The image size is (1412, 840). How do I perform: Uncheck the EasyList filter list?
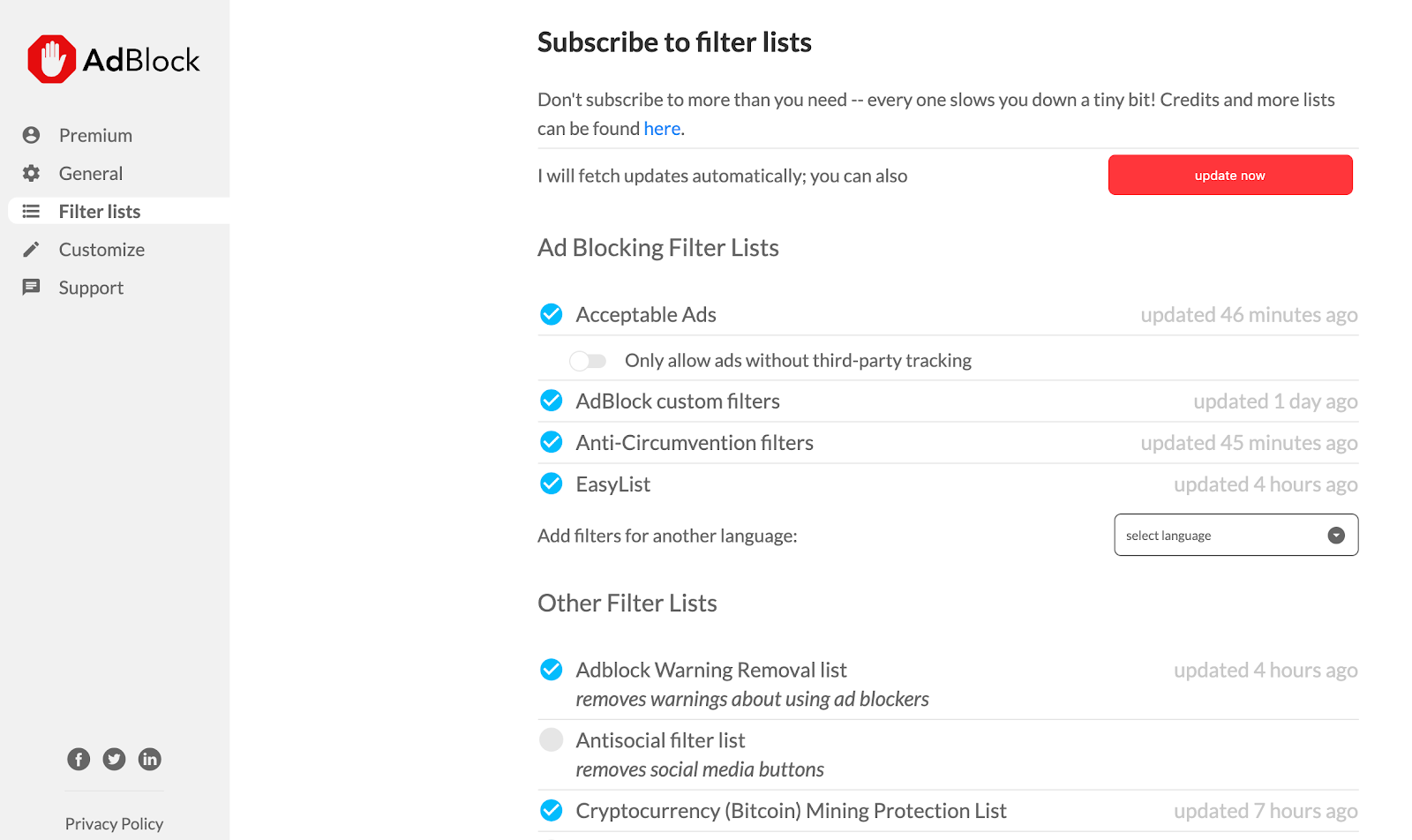click(x=552, y=484)
